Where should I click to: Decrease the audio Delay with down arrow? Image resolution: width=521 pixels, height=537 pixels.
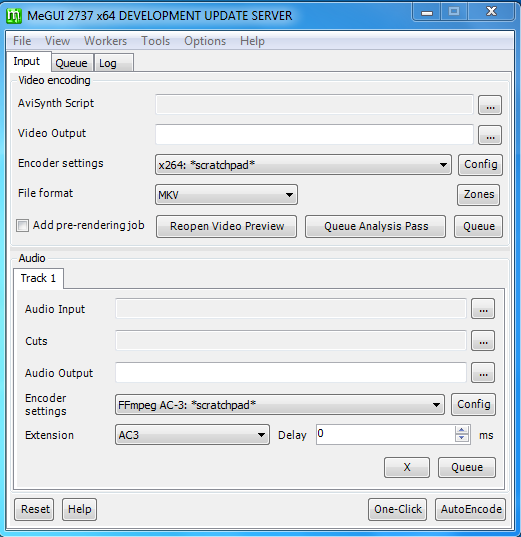(x=462, y=438)
